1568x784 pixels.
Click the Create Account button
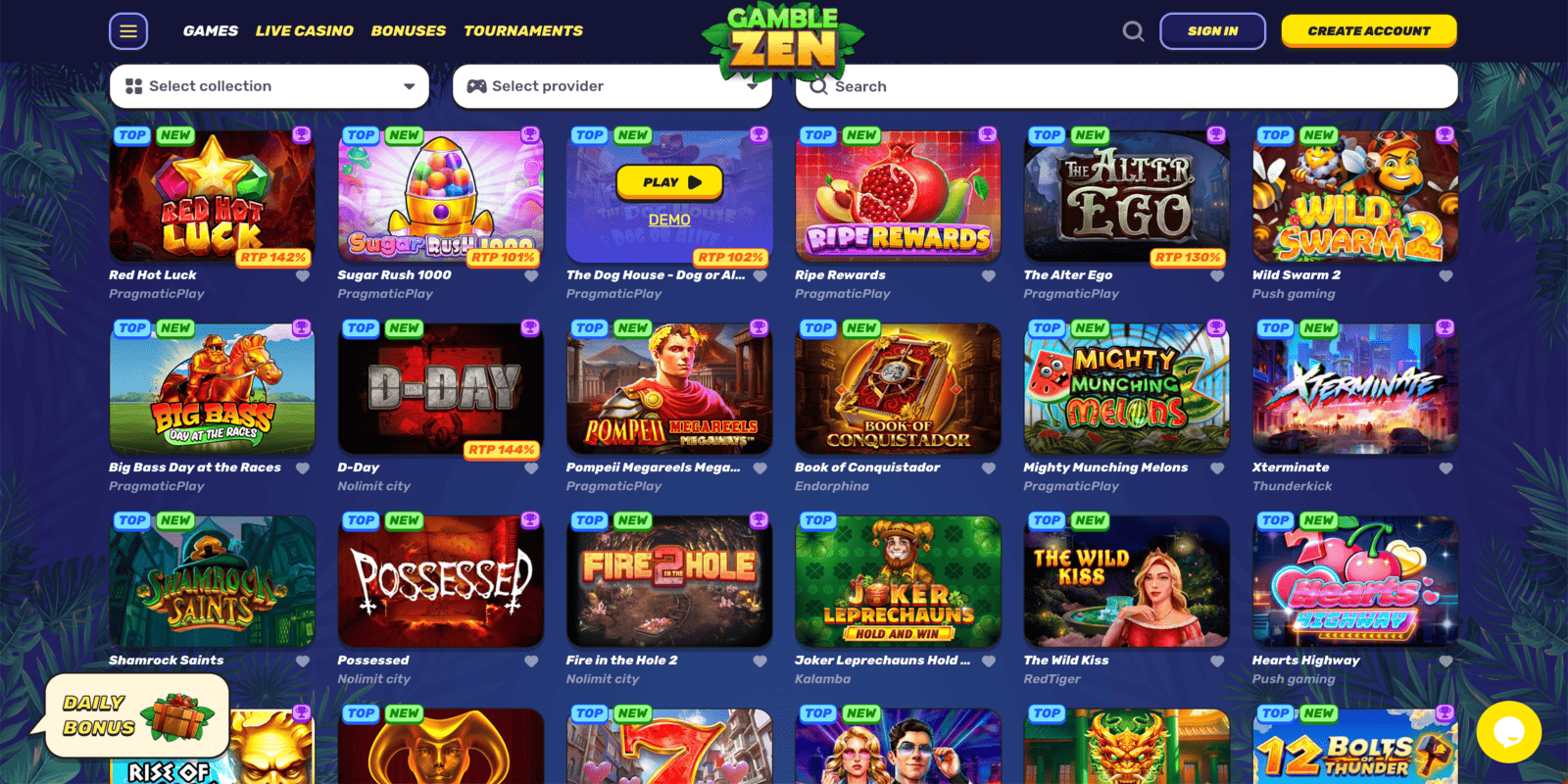pyautogui.click(x=1369, y=30)
